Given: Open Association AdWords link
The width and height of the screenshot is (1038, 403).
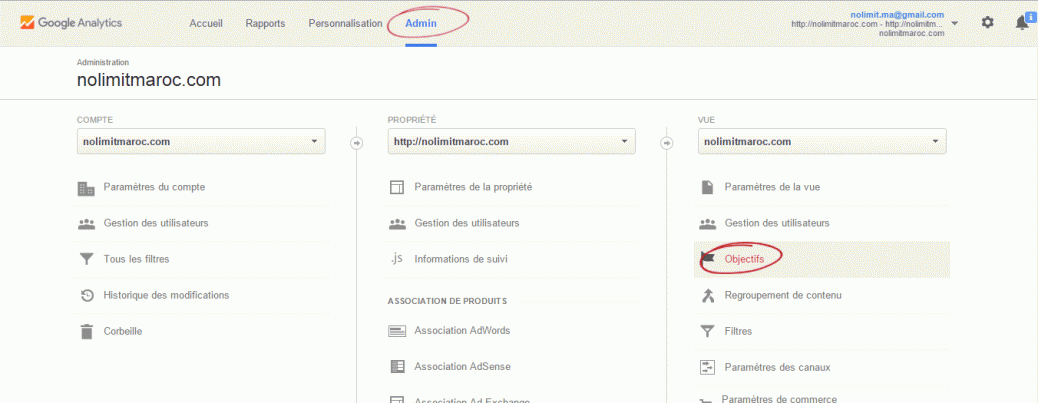Looking at the screenshot, I should coord(461,331).
